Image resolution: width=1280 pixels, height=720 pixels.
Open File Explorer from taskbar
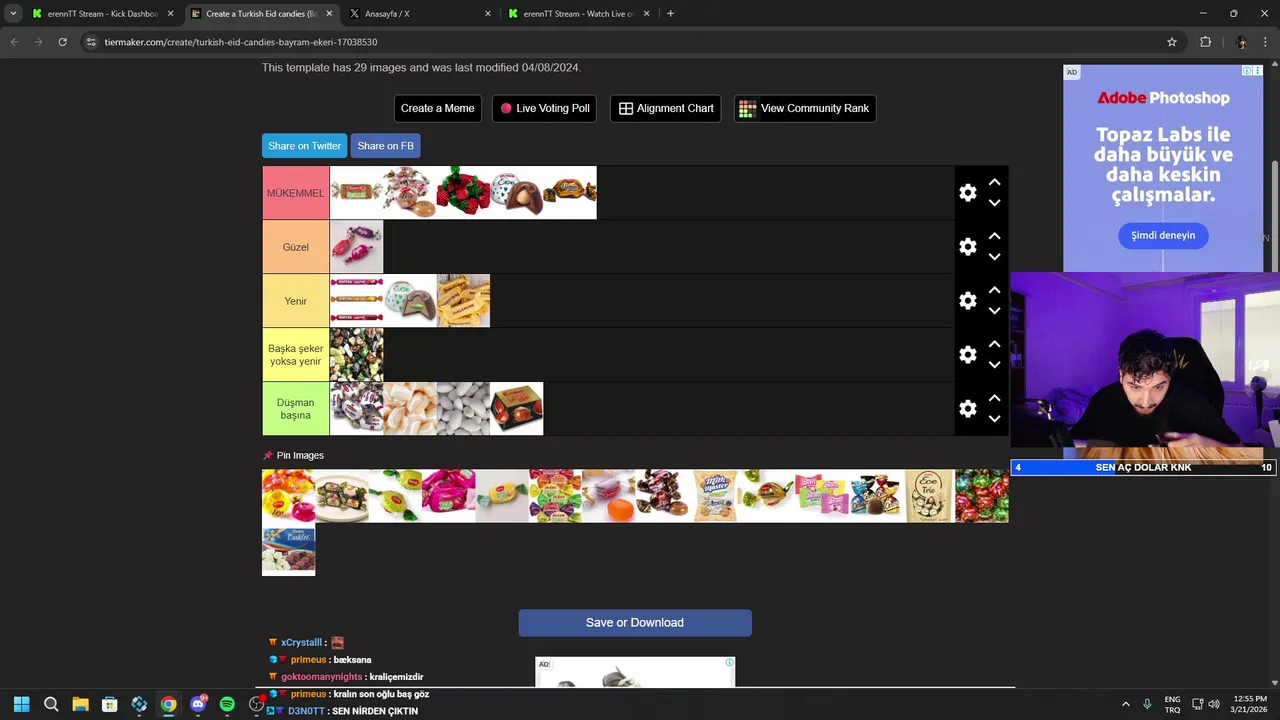pyautogui.click(x=80, y=704)
